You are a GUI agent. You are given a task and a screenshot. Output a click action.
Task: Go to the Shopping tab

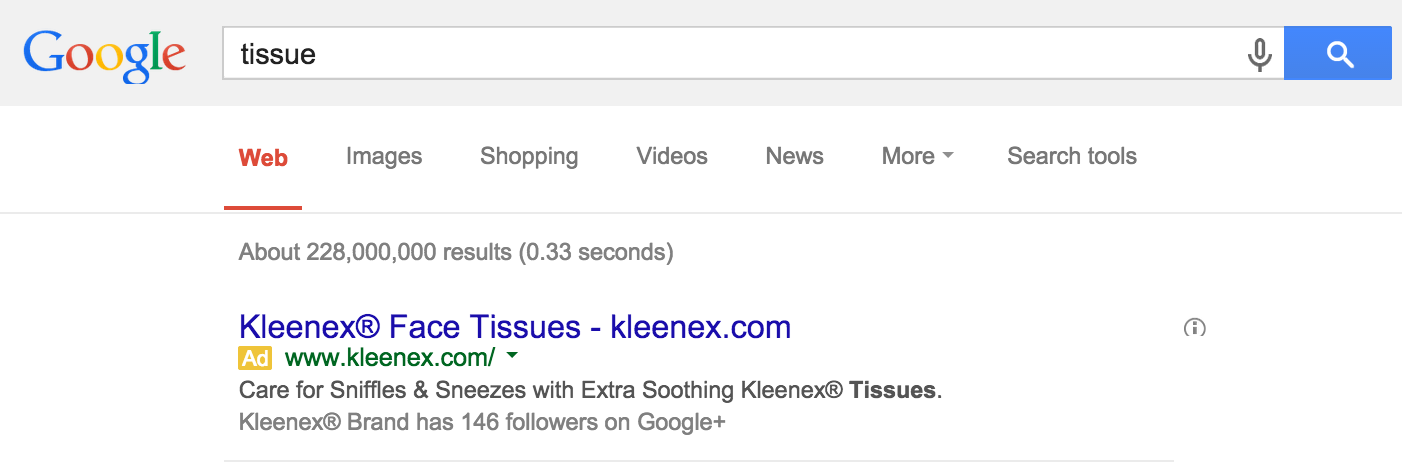pos(529,156)
